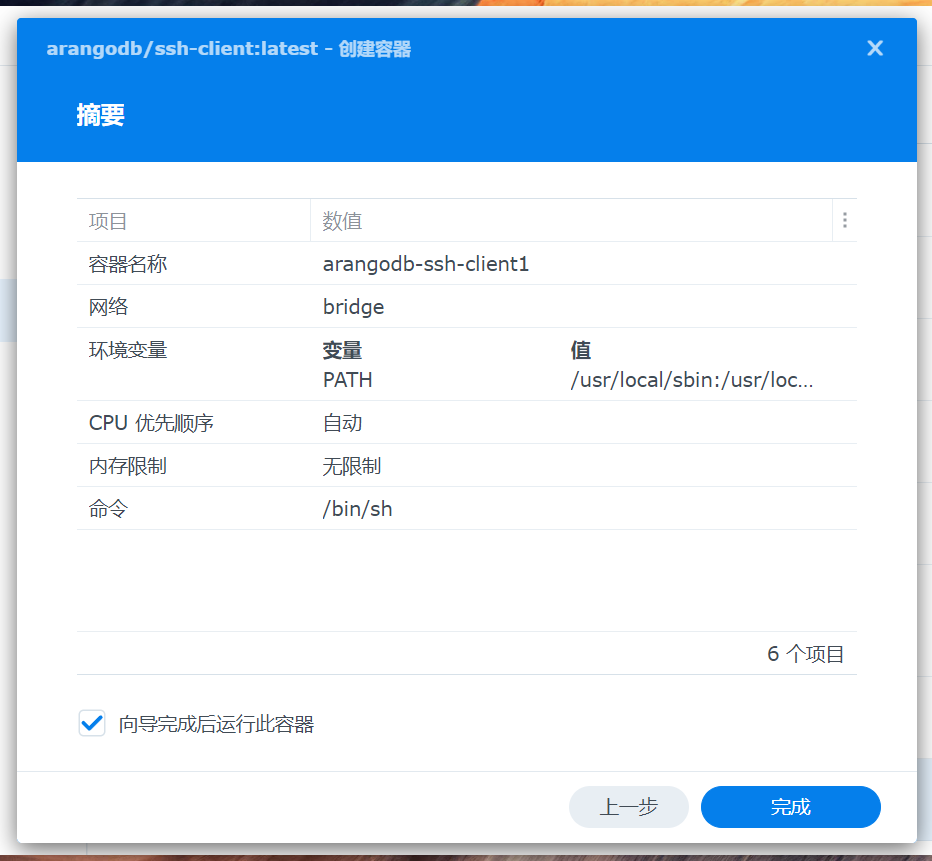
Task: Click the bridge network value
Action: pyautogui.click(x=353, y=307)
